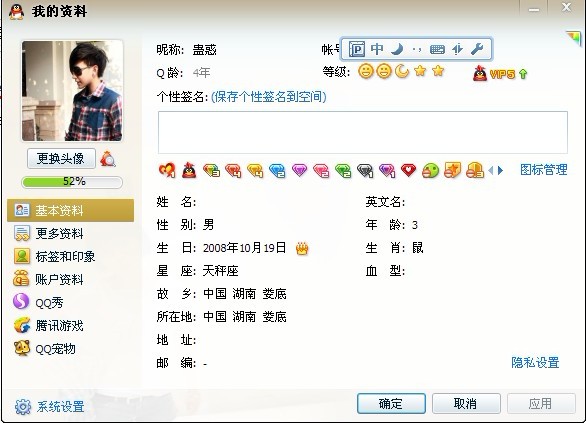The width and height of the screenshot is (586, 423).
Task: Click the VIP5 penguin icon
Action: 480,74
